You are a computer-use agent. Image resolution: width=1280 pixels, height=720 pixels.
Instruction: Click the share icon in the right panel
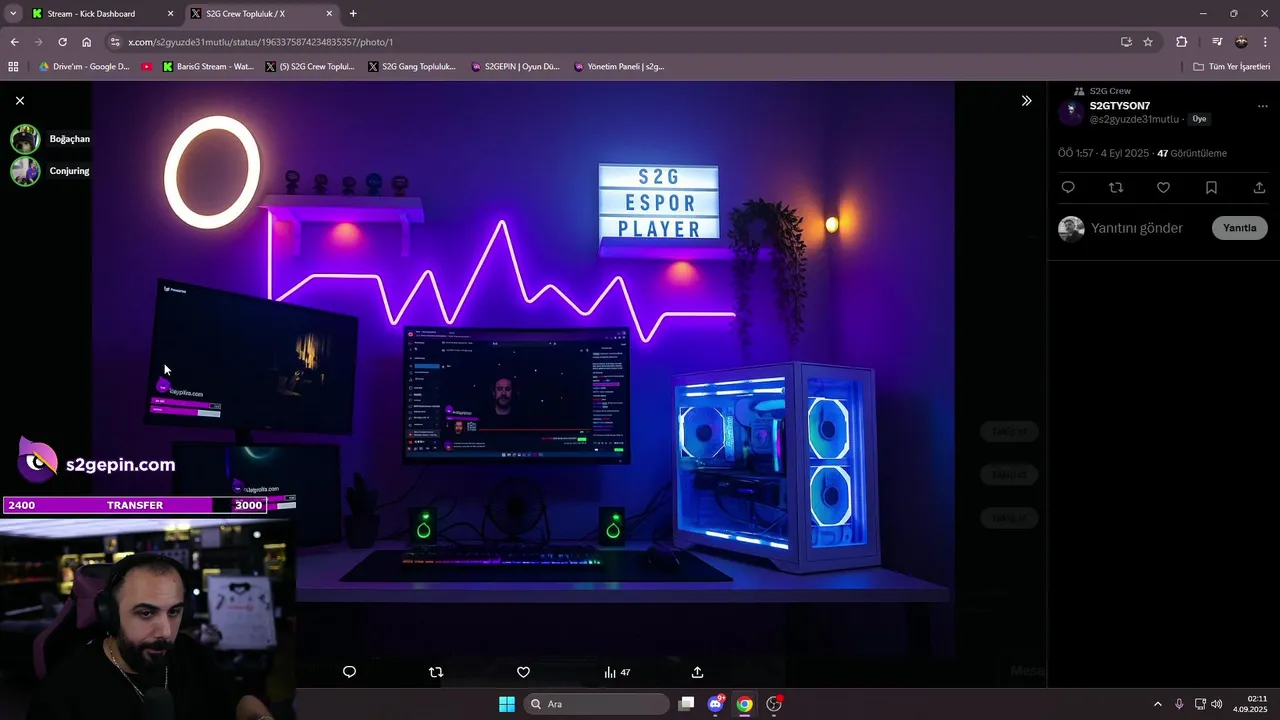(x=1259, y=188)
